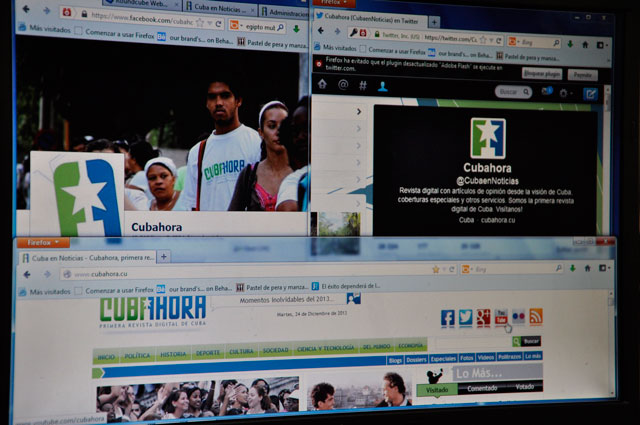Open the orange Firefox menu in bottom window
Viewport: 640px width, 425px height.
pyautogui.click(x=42, y=242)
